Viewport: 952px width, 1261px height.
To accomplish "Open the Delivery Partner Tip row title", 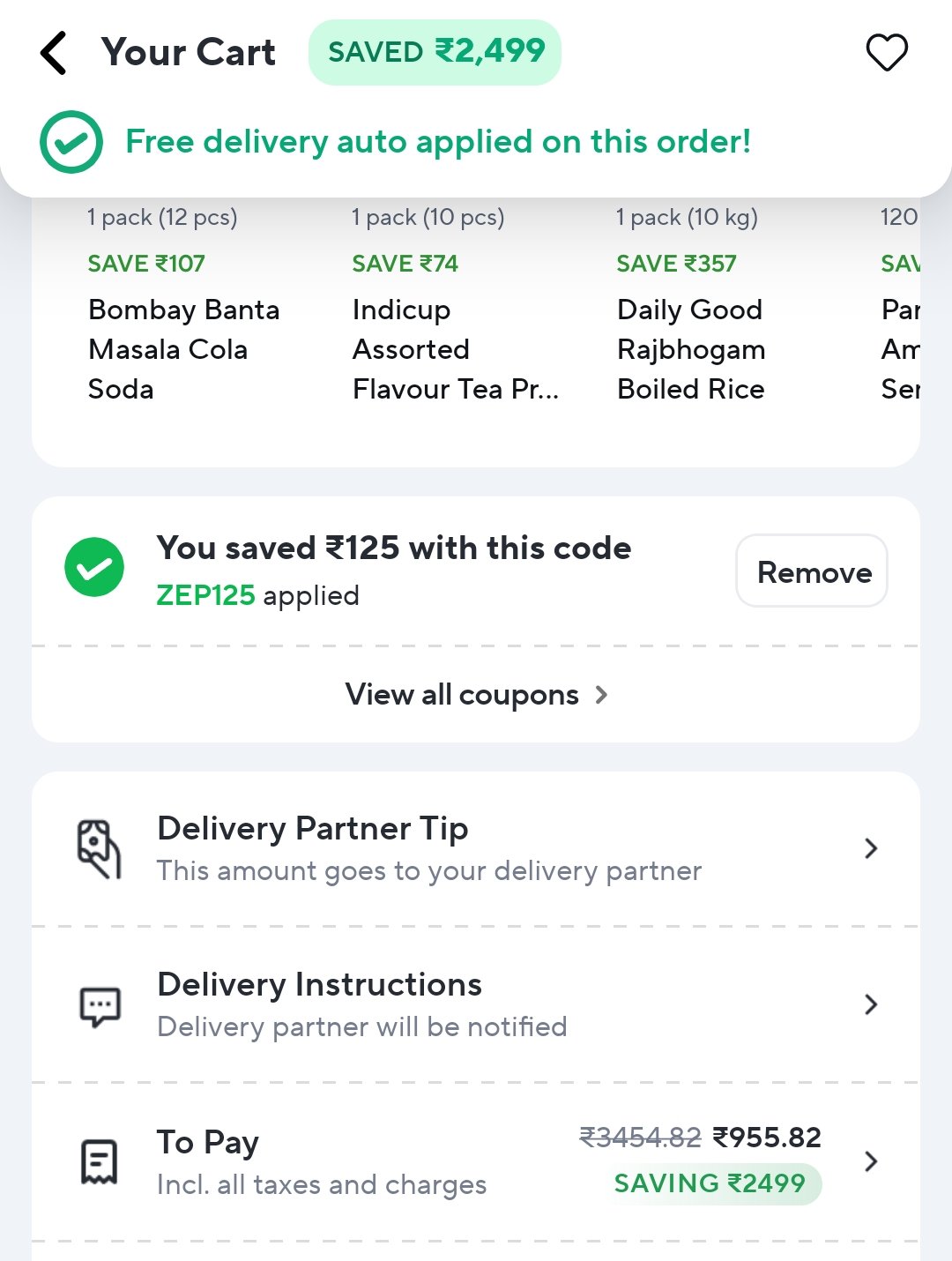I will [313, 829].
